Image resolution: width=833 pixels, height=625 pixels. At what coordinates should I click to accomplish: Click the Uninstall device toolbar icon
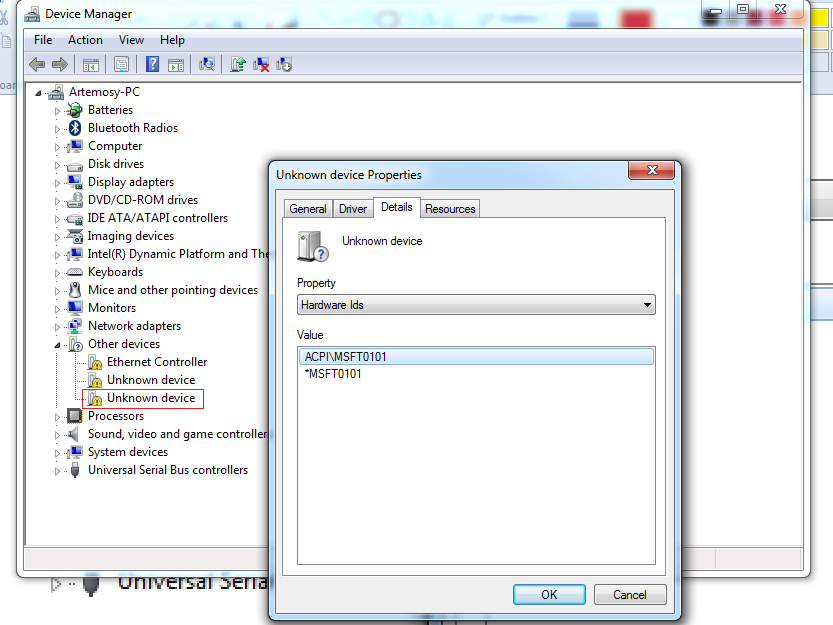[x=261, y=64]
